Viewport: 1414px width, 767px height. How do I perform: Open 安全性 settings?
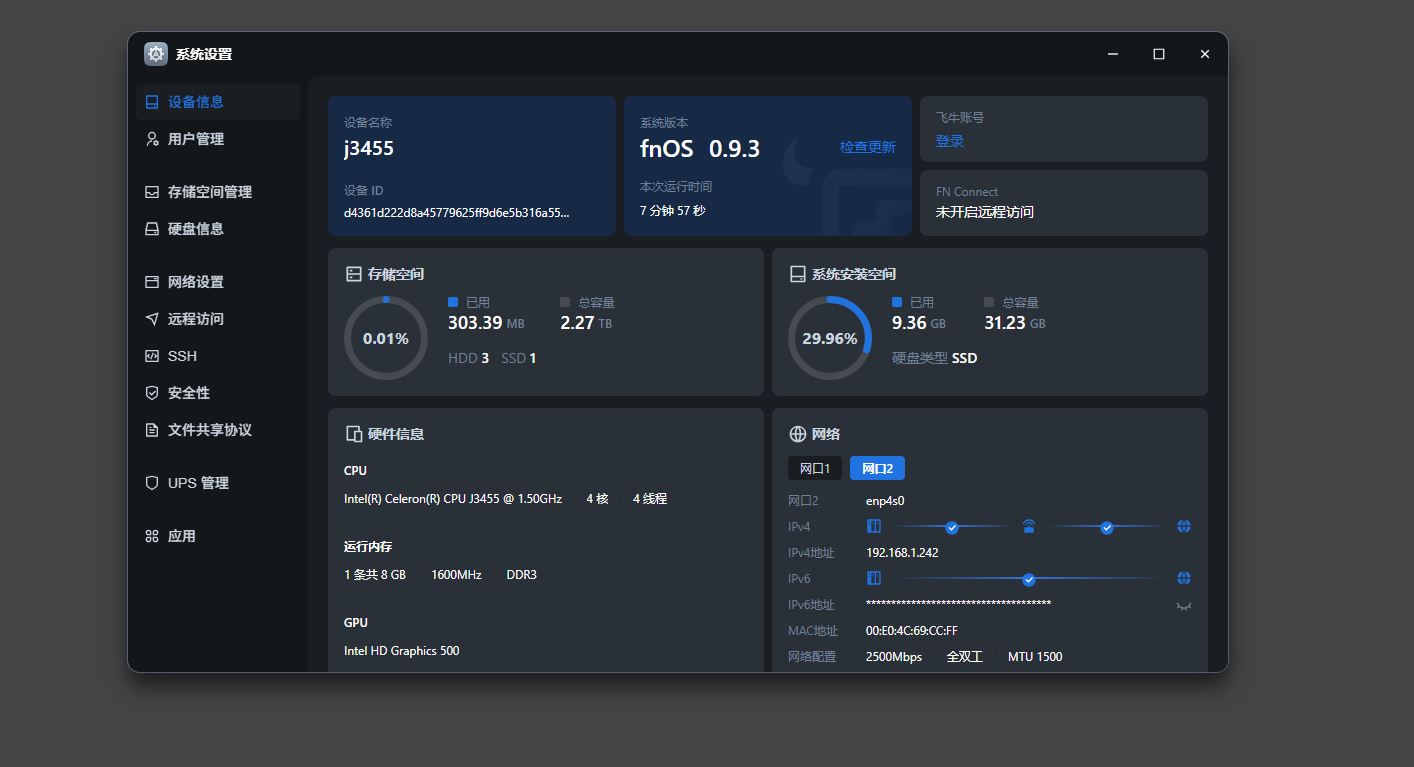pyautogui.click(x=218, y=393)
